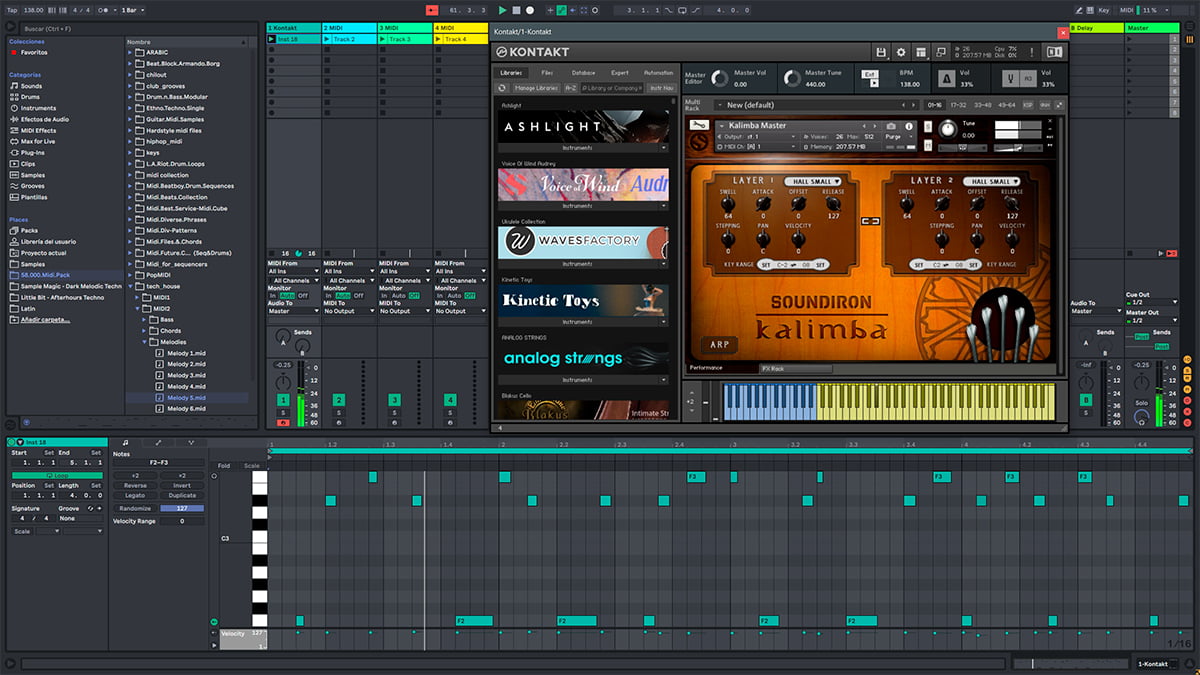Launch the Inst 18 clip
The image size is (1200, 675).
272,39
